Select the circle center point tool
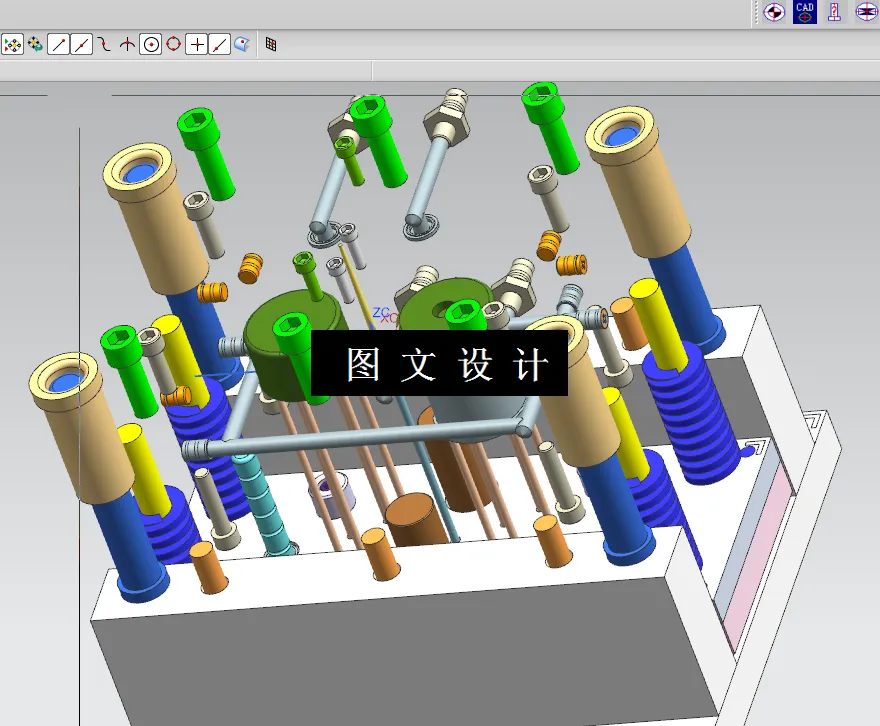This screenshot has height=726, width=880. click(x=152, y=44)
